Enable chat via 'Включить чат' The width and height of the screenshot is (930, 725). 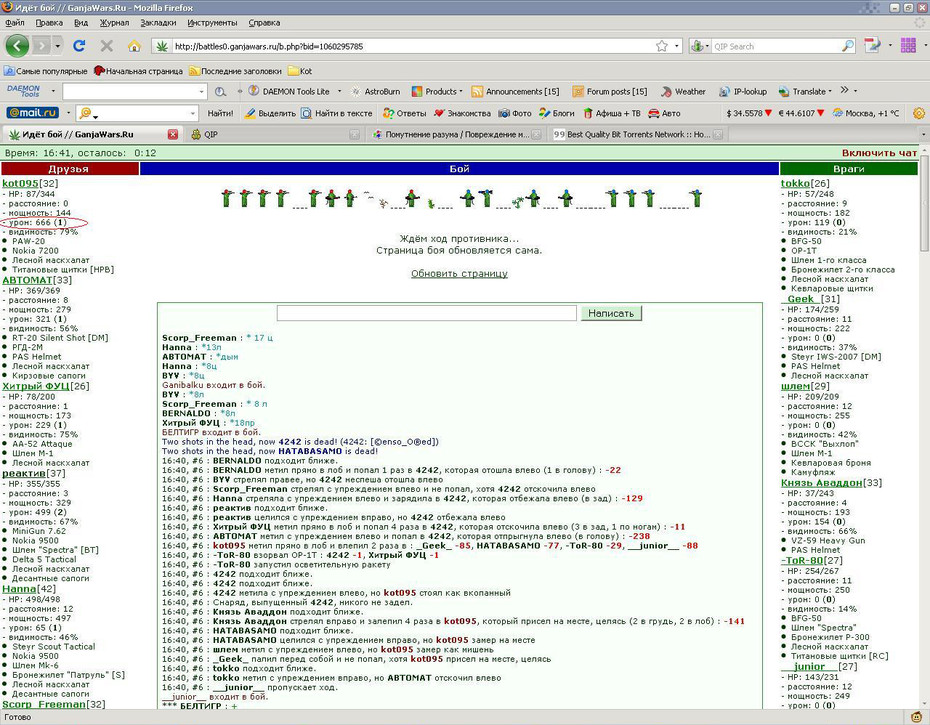pos(879,153)
